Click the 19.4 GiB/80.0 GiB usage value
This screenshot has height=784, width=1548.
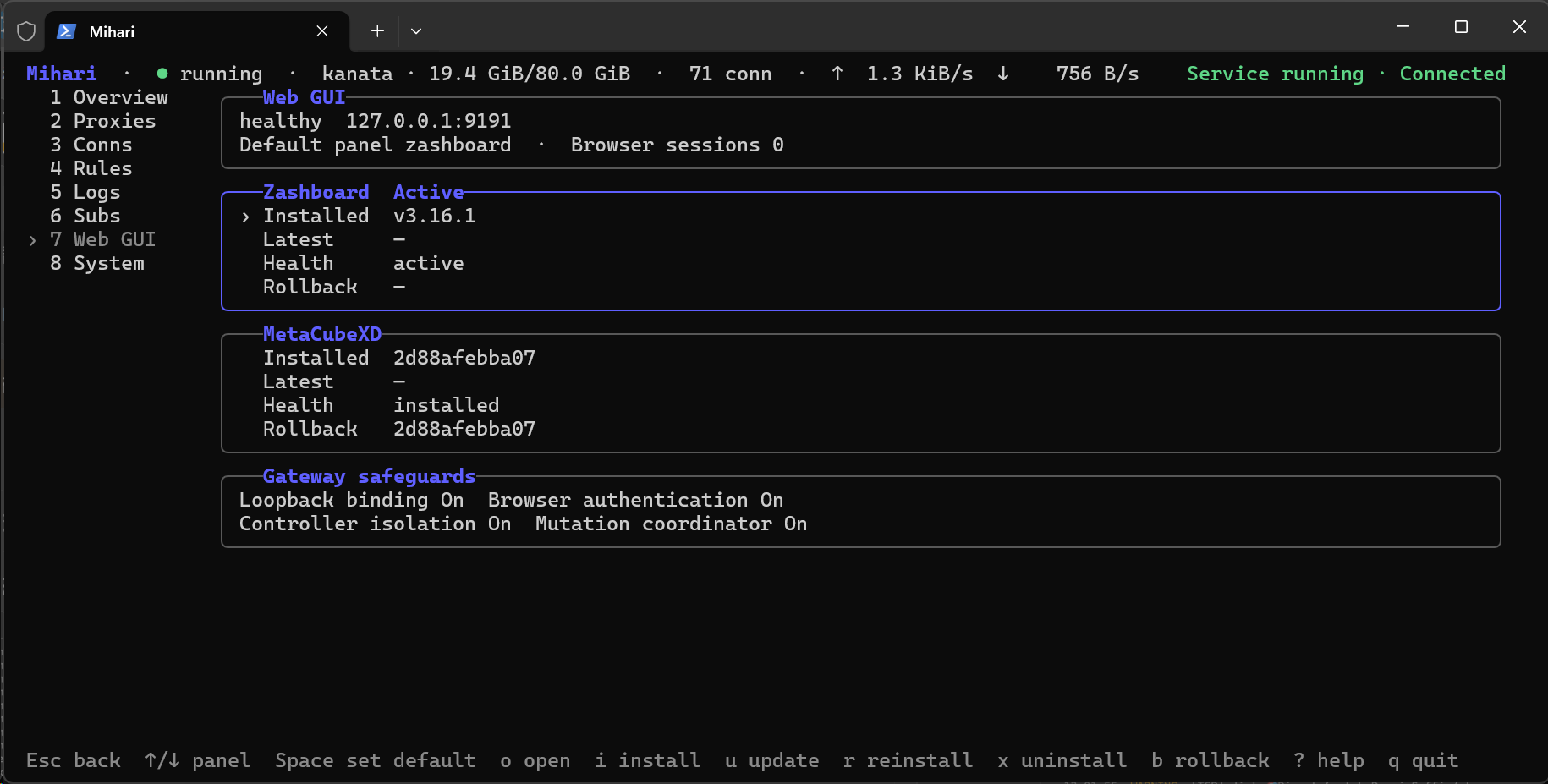(530, 74)
